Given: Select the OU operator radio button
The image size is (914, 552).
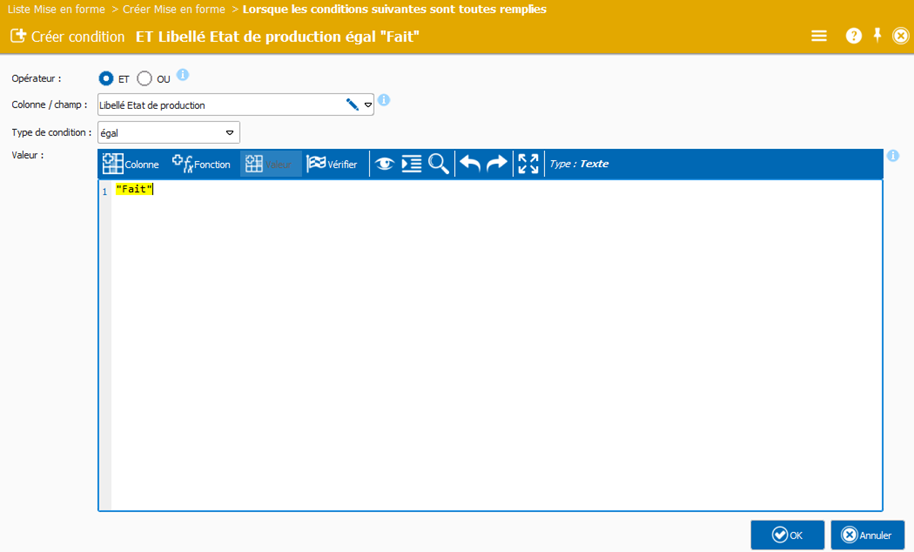Looking at the screenshot, I should 144,78.
